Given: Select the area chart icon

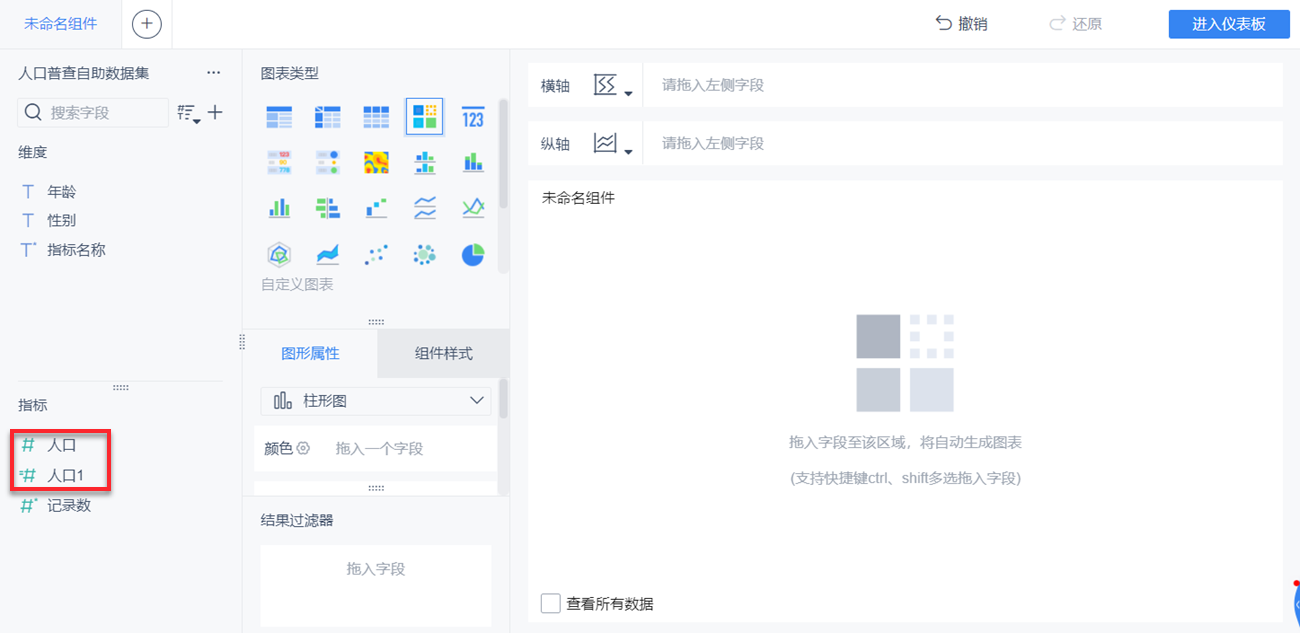Looking at the screenshot, I should 327,255.
